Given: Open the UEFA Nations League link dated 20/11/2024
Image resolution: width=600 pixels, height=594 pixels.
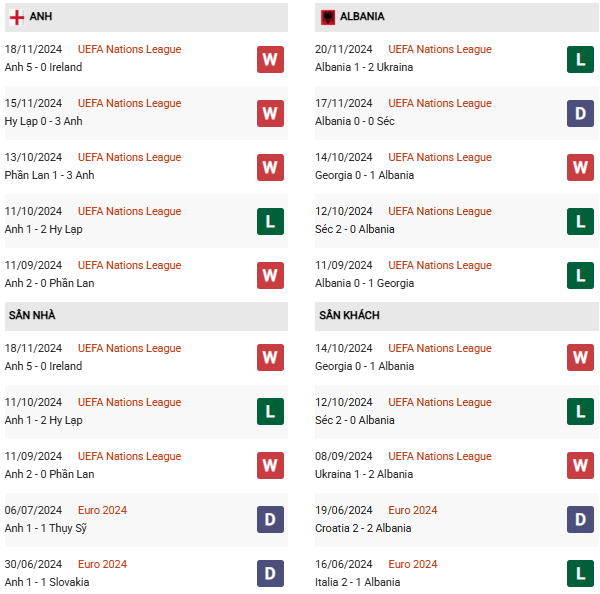Looking at the screenshot, I should tap(440, 49).
